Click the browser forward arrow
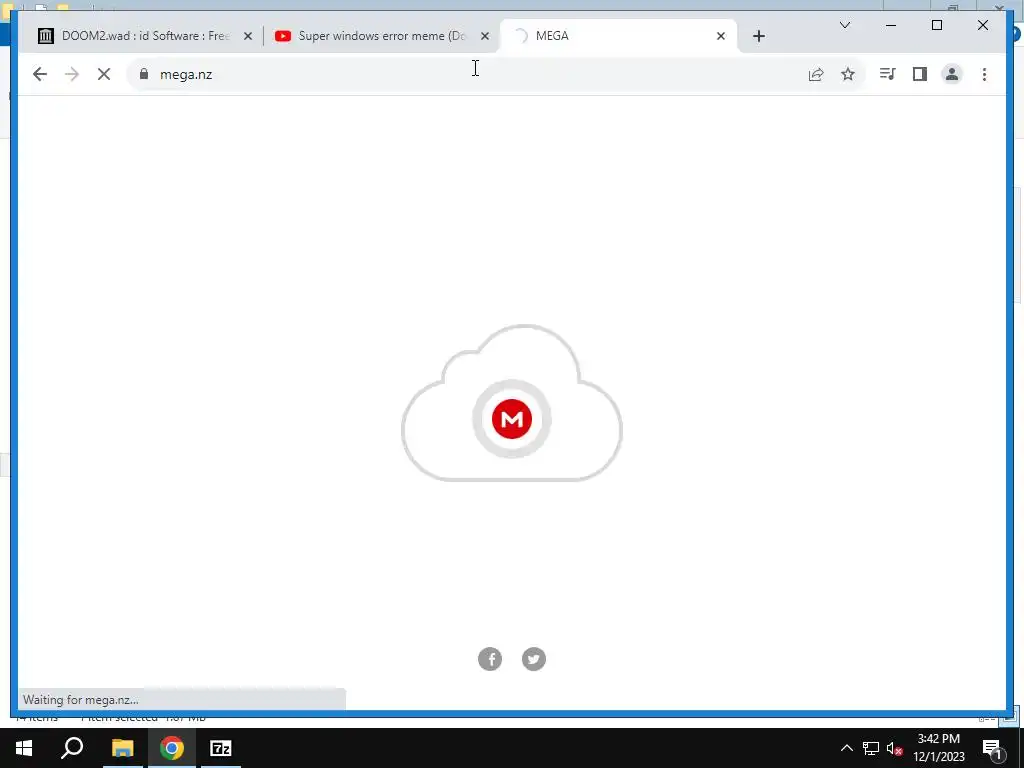 (72, 74)
